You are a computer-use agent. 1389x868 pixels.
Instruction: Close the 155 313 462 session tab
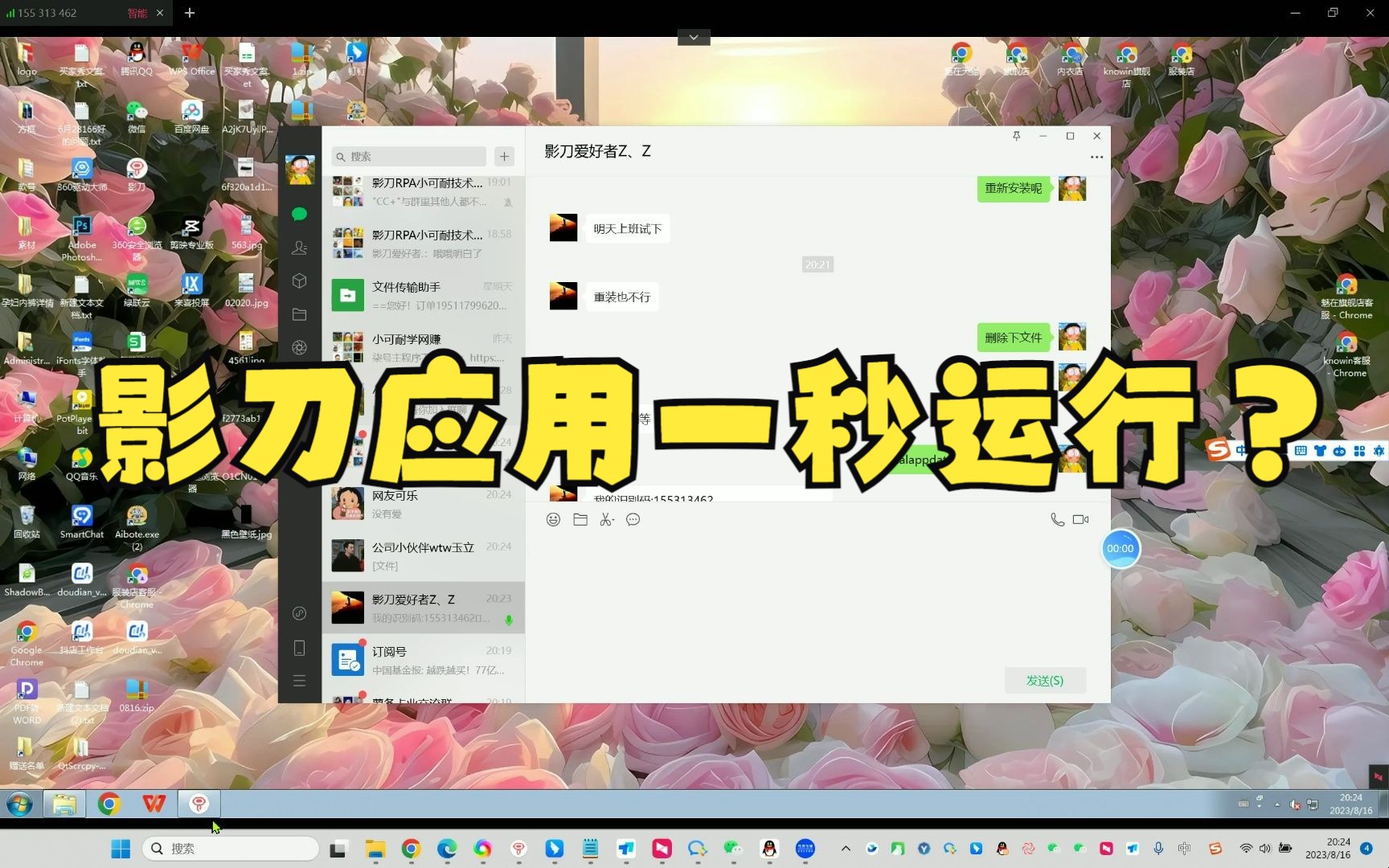click(x=159, y=13)
